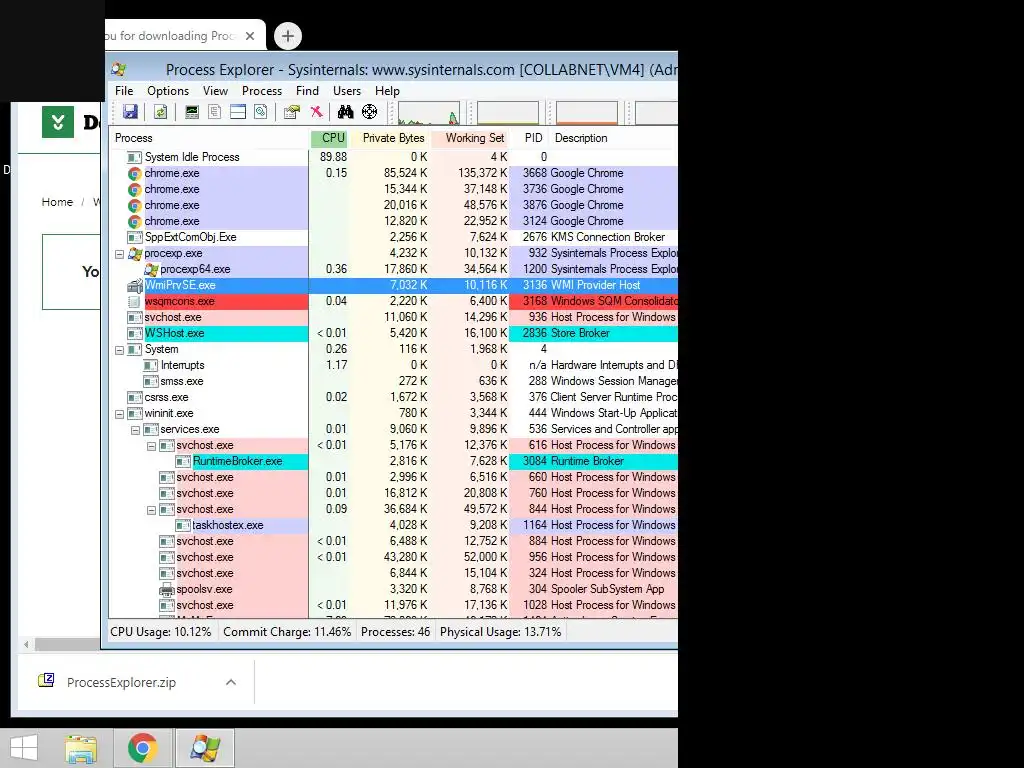The height and width of the screenshot is (768, 1024).
Task: Open the File menu
Action: (x=124, y=91)
